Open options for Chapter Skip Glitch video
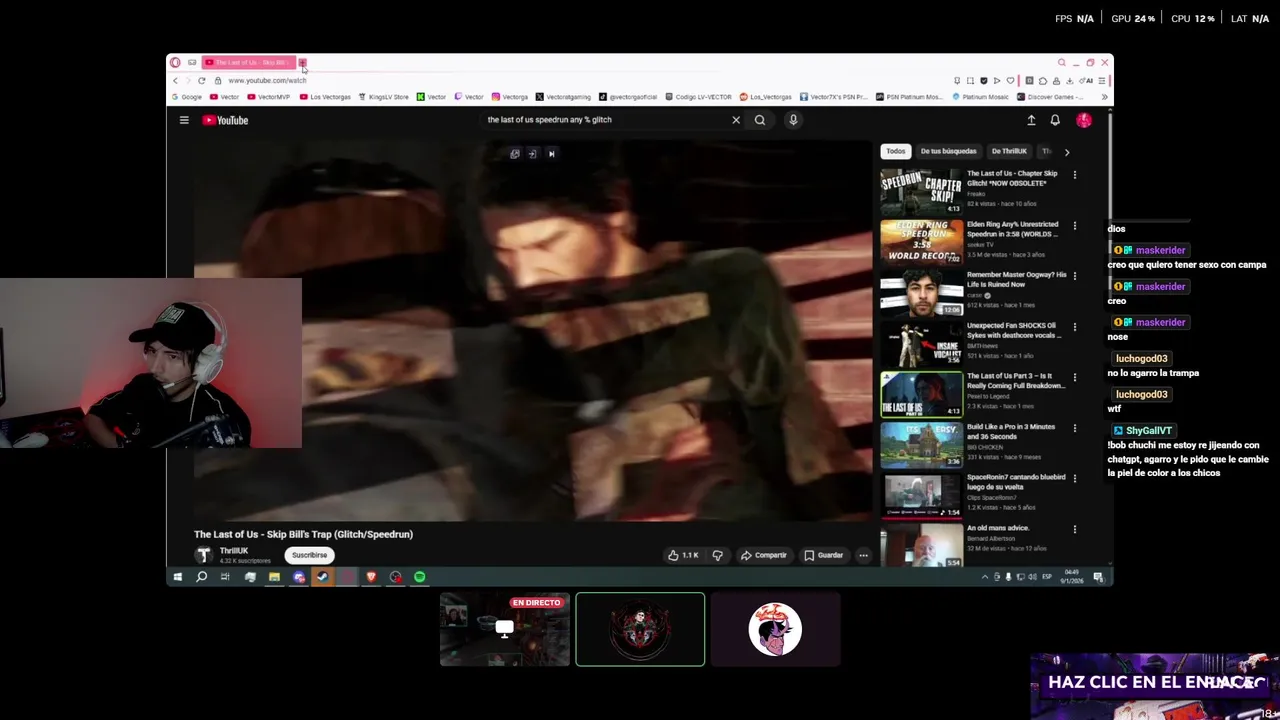Viewport: 1280px width, 720px height. [x=1075, y=175]
